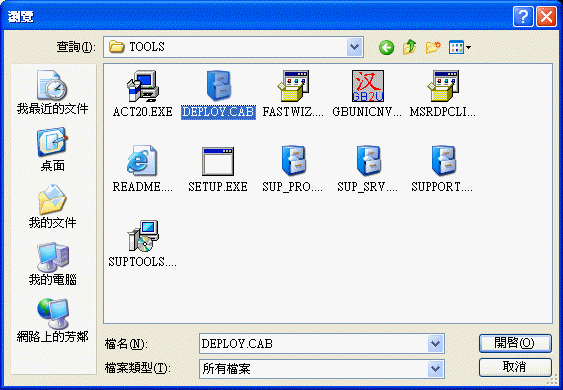Viewport: 563px width, 390px height.
Task: Click the GBUNICNV... file name label
Action: pos(367,112)
